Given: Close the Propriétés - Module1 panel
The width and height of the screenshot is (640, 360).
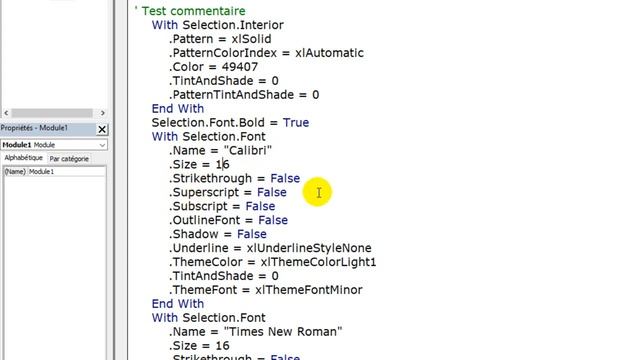Looking at the screenshot, I should pos(102,129).
